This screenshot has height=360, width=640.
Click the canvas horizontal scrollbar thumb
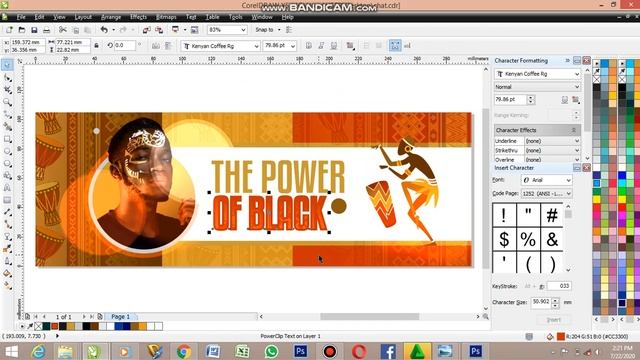pyautogui.click(x=369, y=317)
